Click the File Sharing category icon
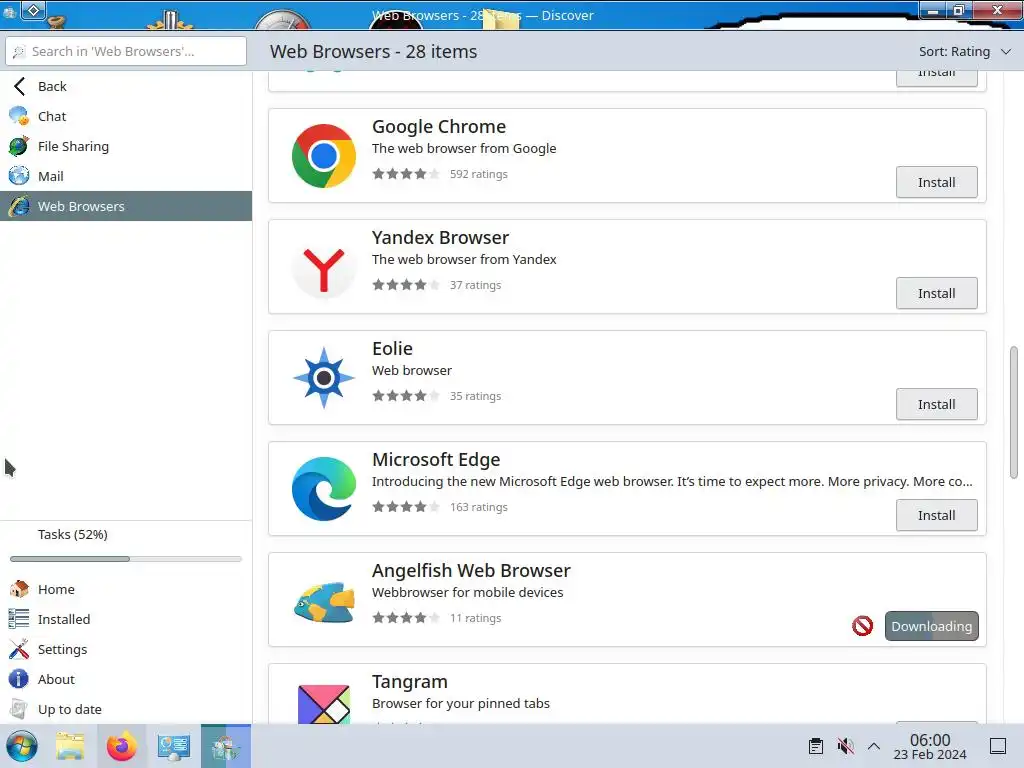The image size is (1024, 768). pos(19,146)
